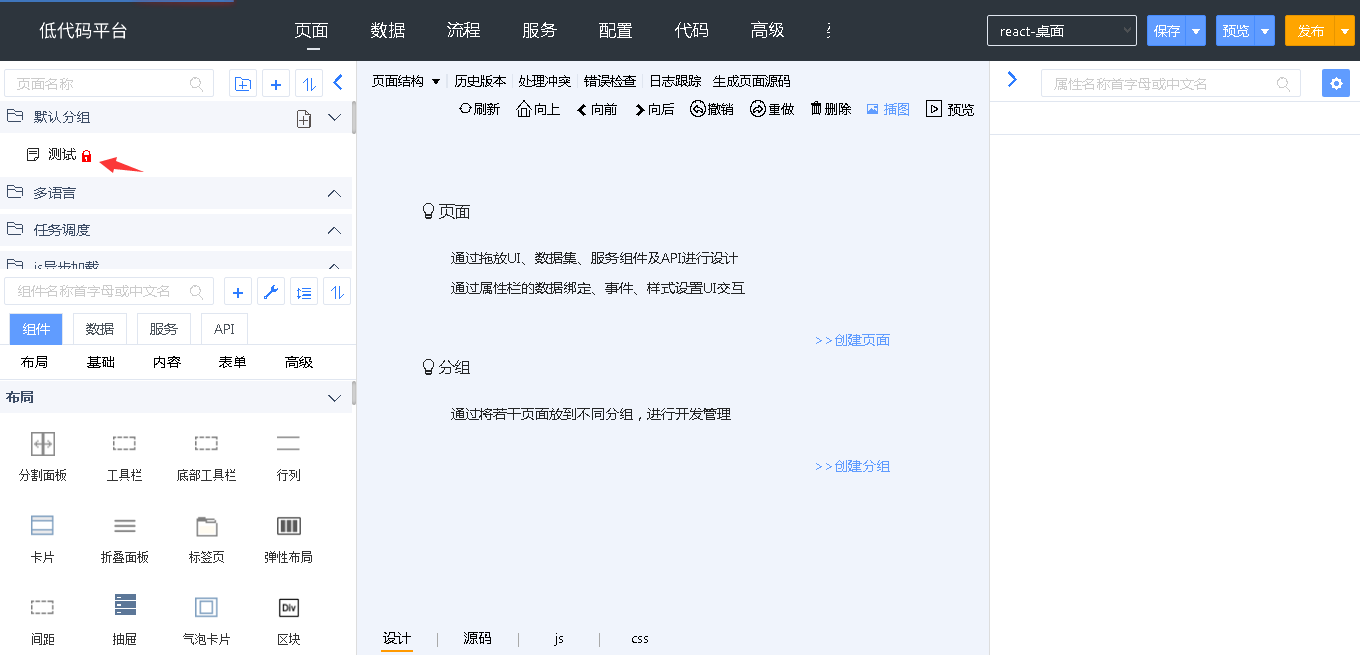
Task: Click the component sort icon
Action: tap(338, 292)
